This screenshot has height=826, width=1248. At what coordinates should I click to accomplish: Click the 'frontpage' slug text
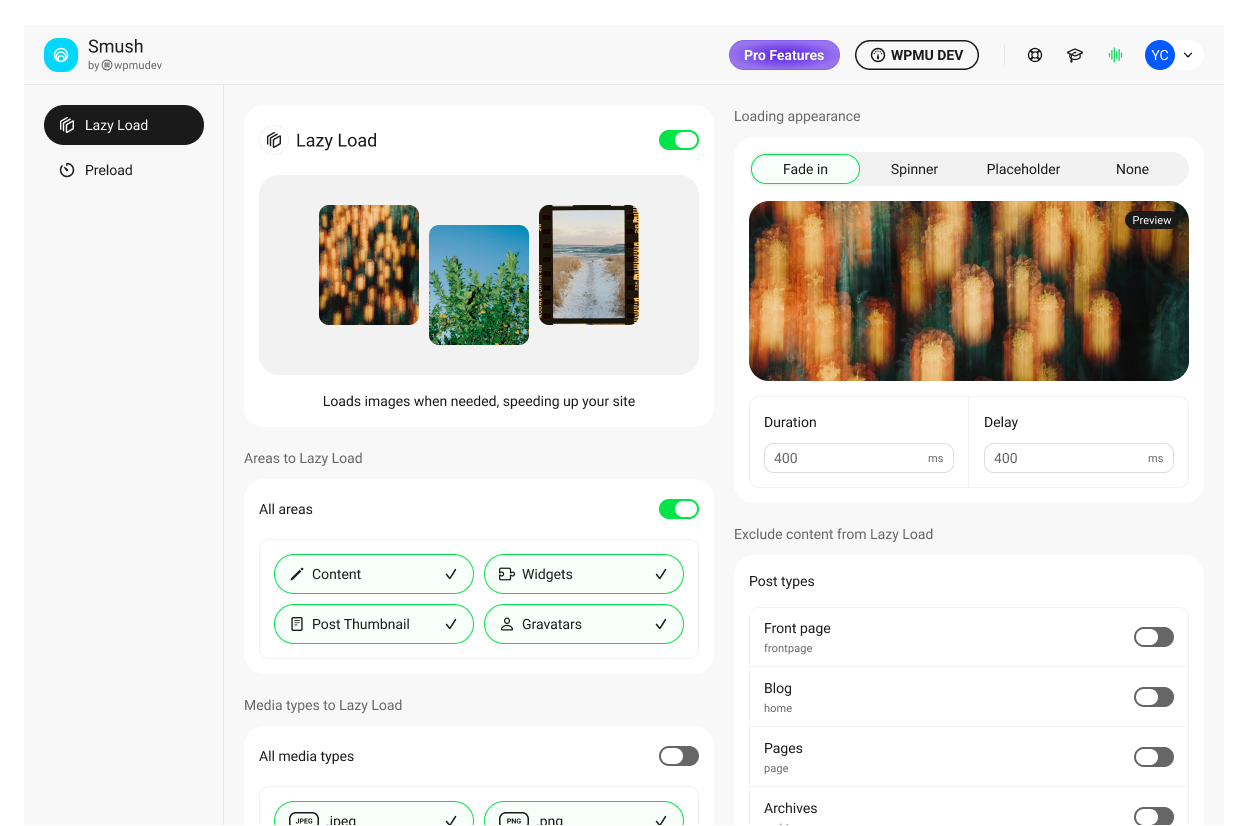pos(788,648)
